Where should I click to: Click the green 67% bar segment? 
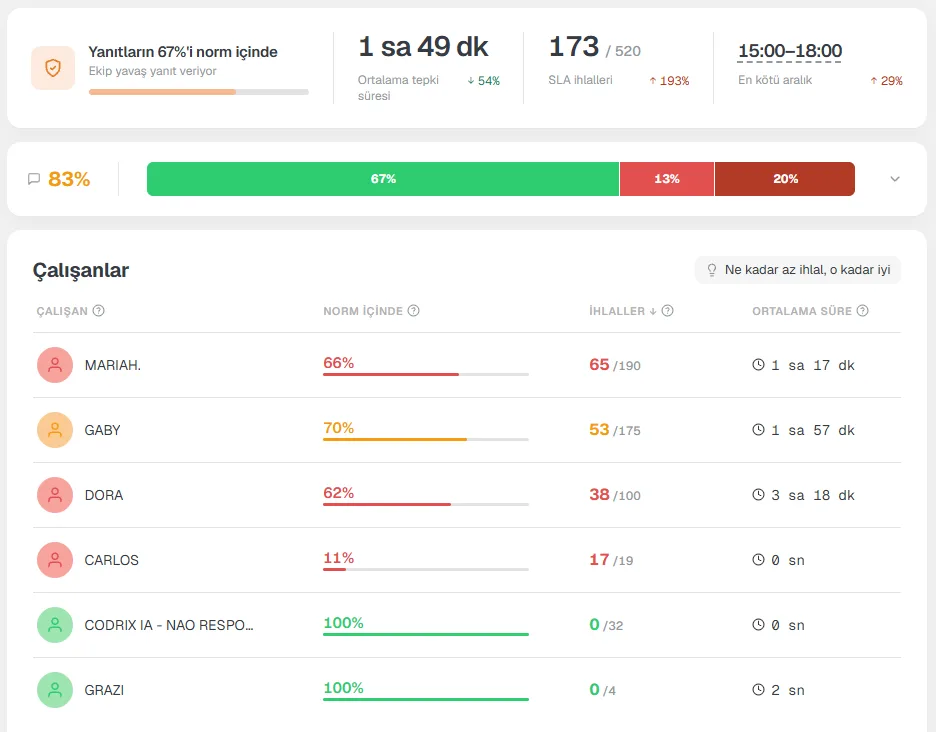click(x=383, y=179)
